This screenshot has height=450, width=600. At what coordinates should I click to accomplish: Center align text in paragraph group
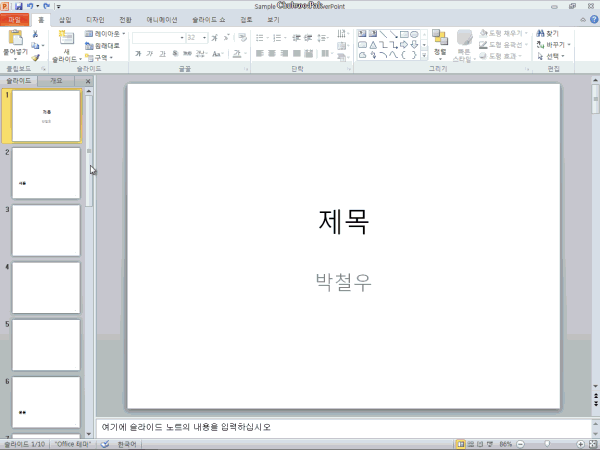click(272, 54)
